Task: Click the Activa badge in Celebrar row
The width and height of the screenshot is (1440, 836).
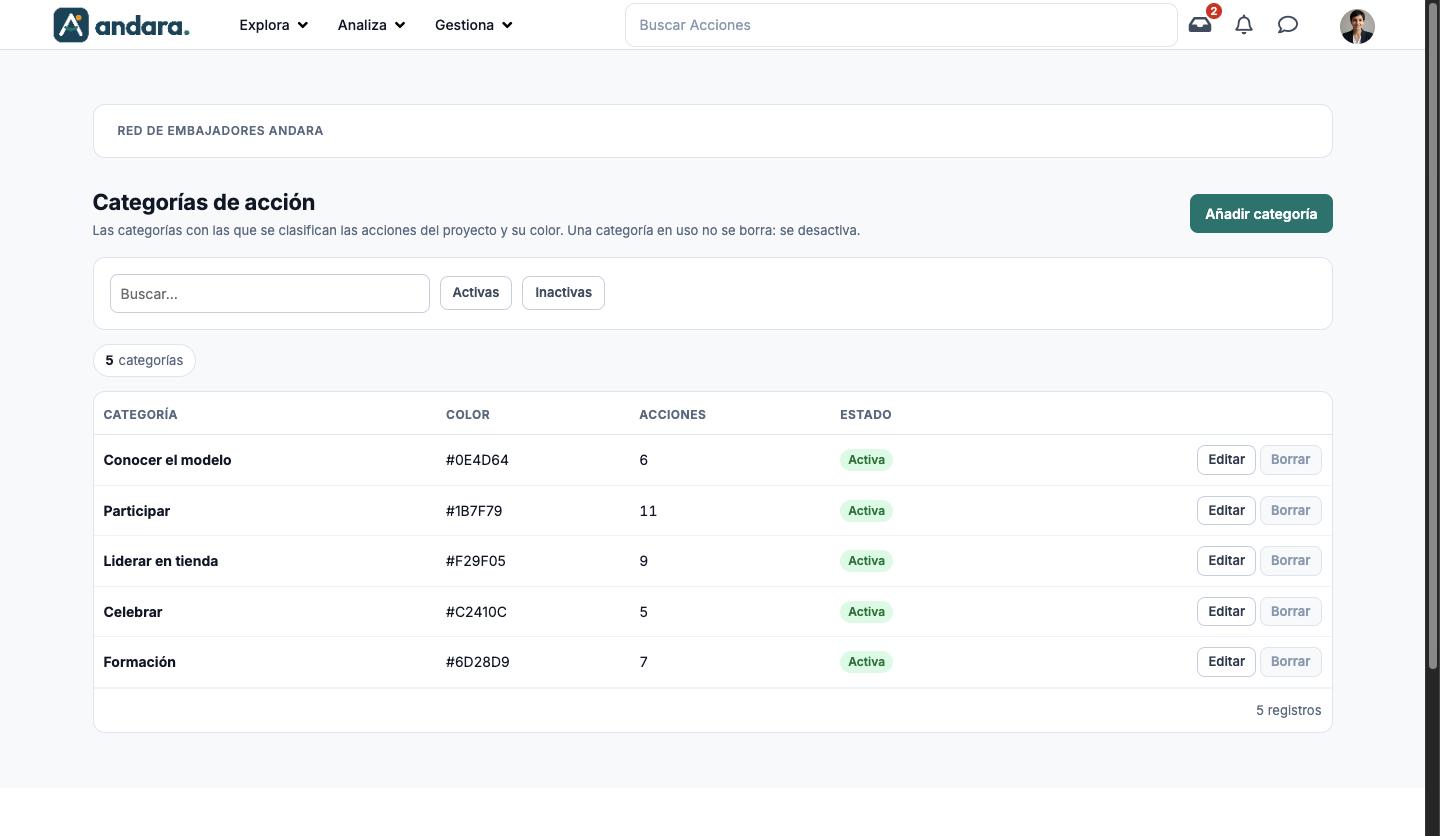Action: [866, 612]
